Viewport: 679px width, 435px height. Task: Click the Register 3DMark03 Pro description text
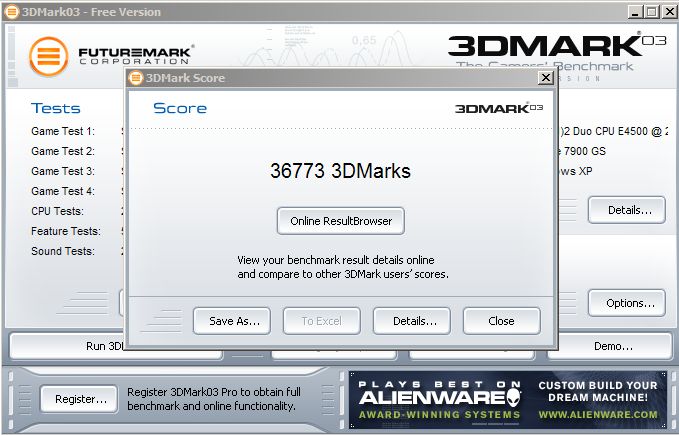coord(214,399)
